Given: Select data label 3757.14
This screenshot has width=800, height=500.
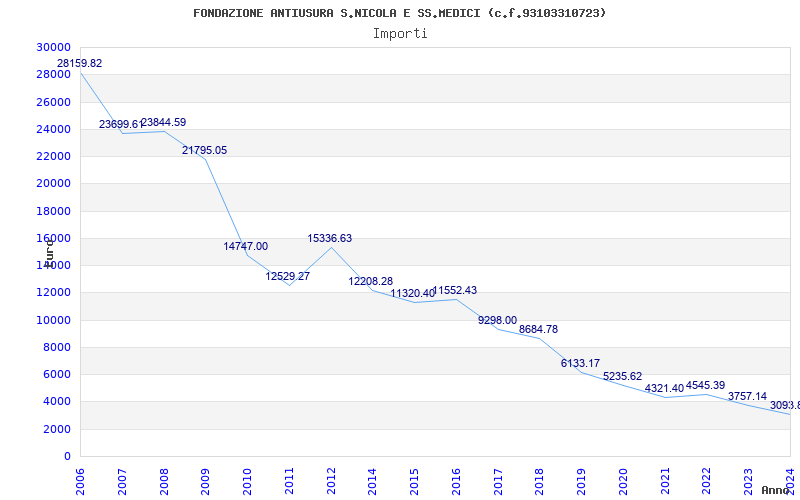Looking at the screenshot, I should [747, 396].
